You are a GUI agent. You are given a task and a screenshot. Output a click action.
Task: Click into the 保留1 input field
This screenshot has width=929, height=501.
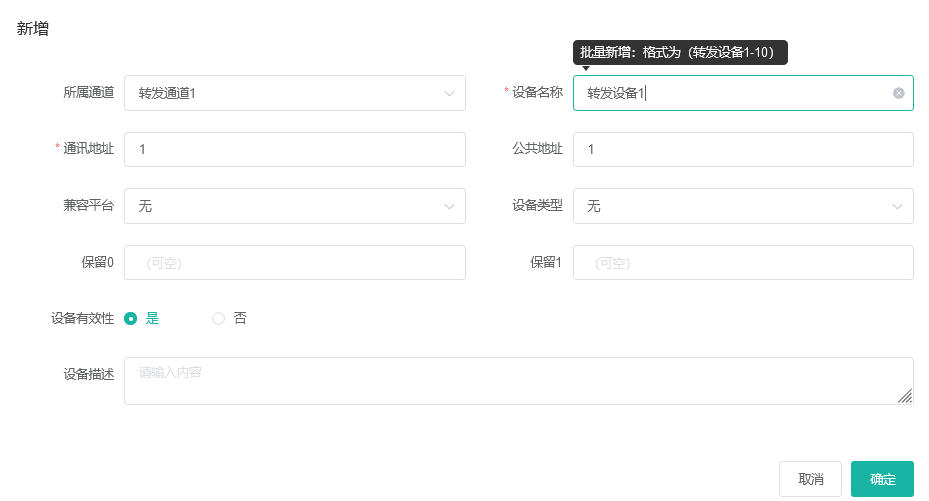pyautogui.click(x=743, y=262)
